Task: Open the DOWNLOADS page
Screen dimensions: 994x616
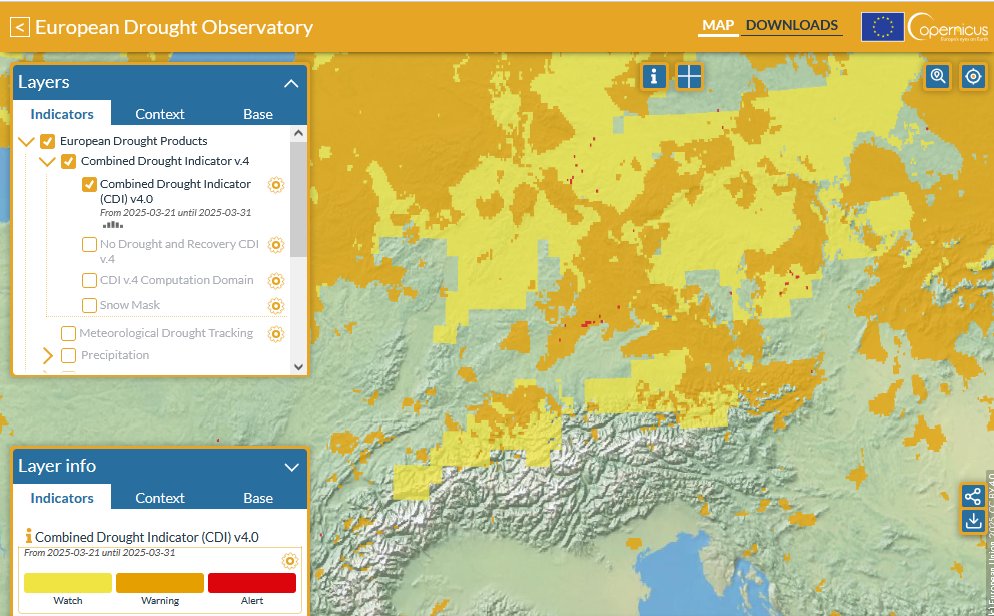Action: pos(792,25)
